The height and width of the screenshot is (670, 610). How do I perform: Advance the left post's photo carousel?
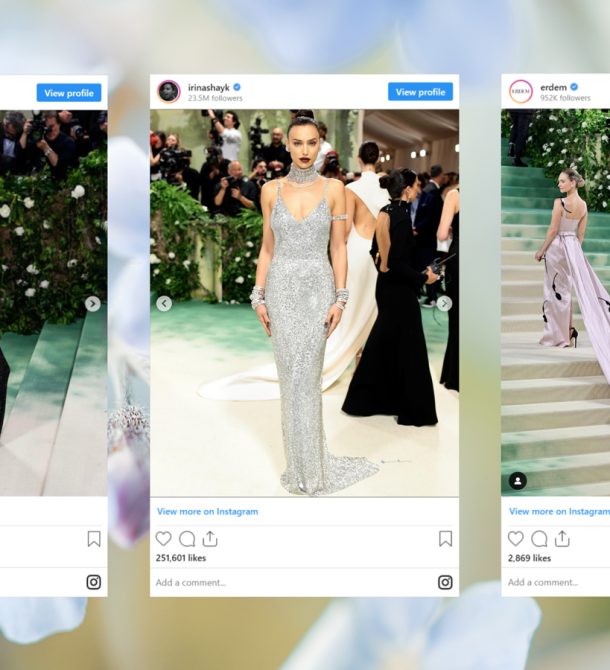pyautogui.click(x=93, y=304)
